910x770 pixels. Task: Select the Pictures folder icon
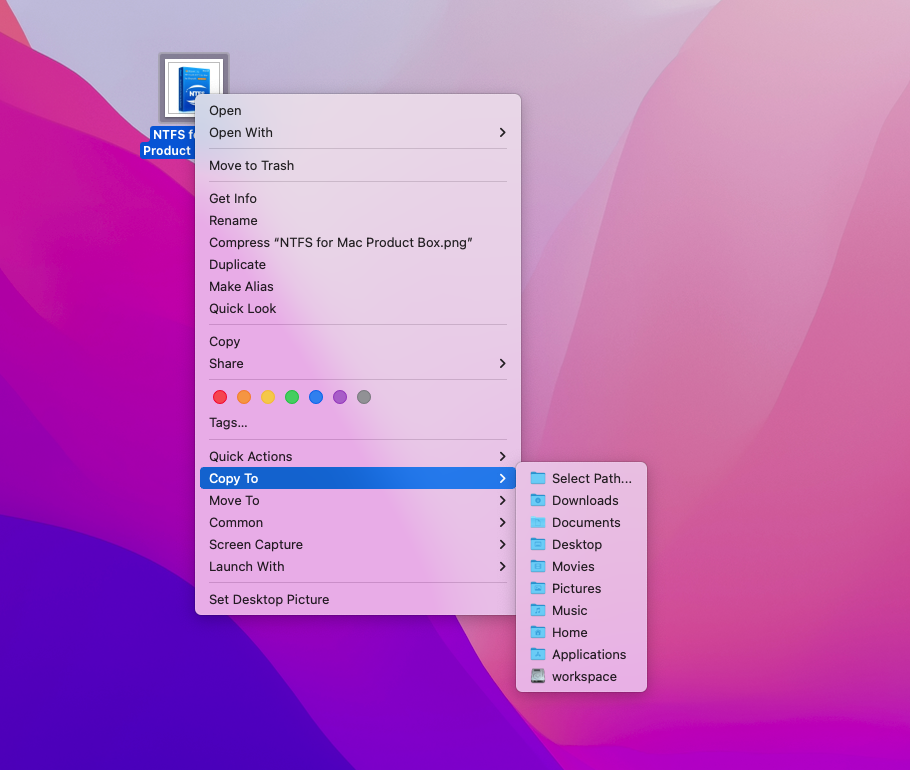[x=538, y=588]
